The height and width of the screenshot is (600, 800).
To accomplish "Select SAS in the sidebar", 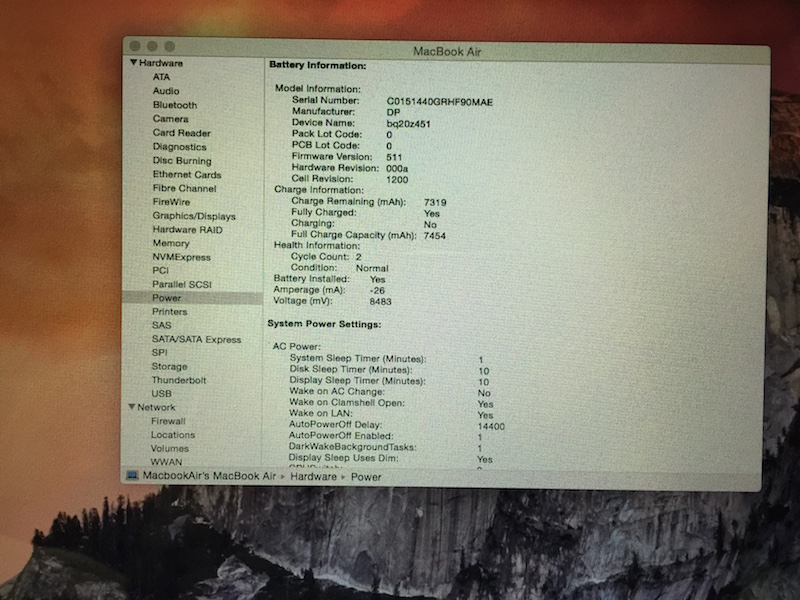I will tap(161, 326).
